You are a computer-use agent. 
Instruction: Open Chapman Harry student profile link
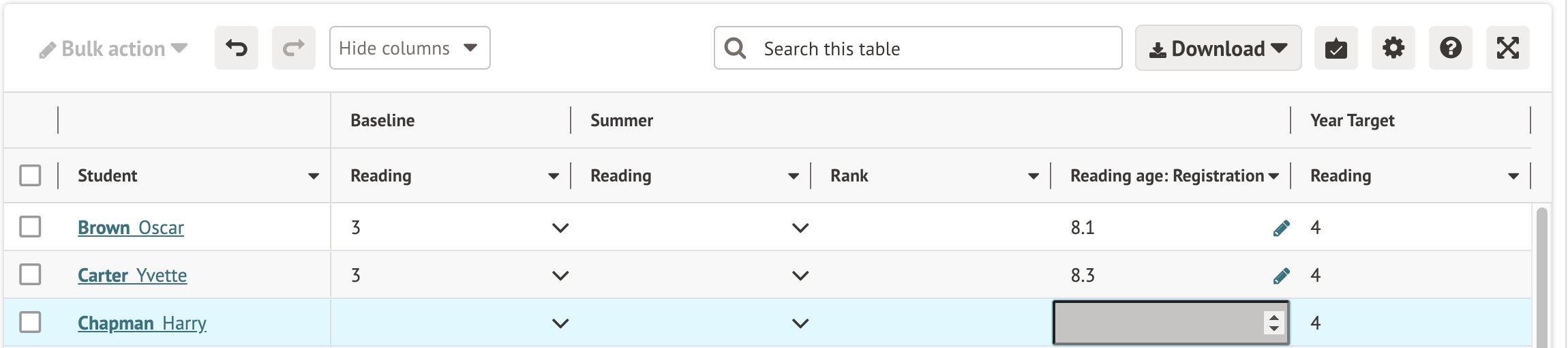[142, 323]
